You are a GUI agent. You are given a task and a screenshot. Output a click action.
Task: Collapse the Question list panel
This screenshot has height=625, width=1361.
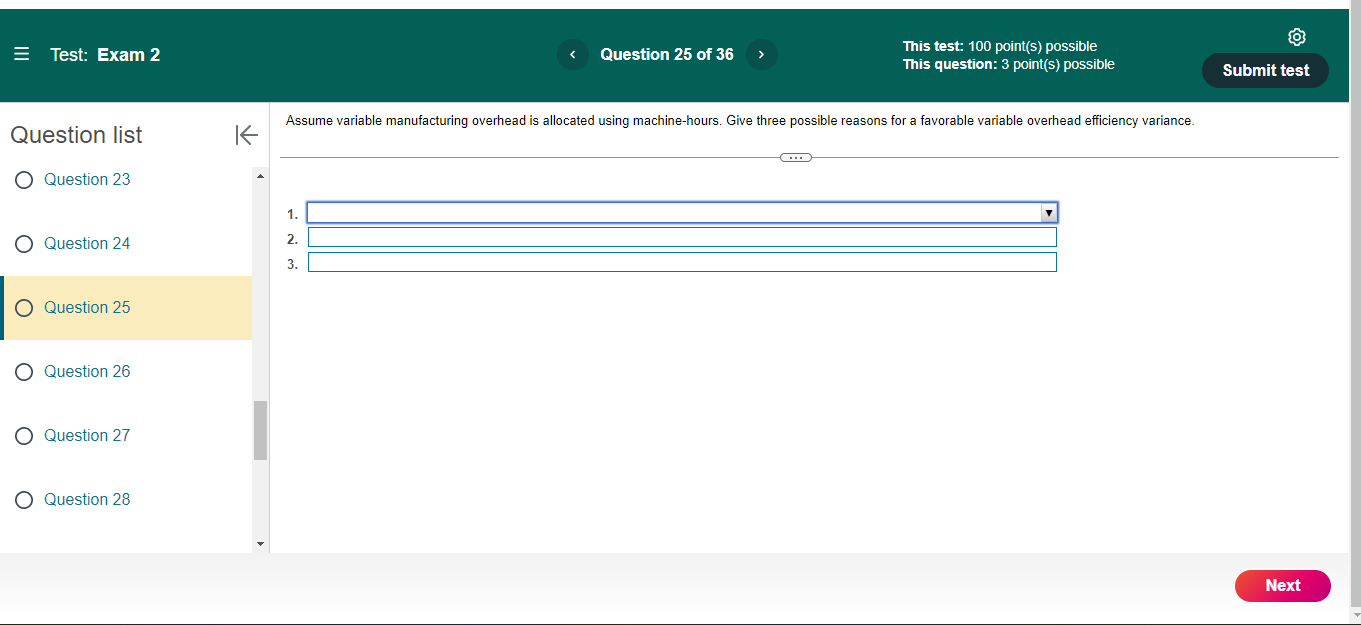click(246, 135)
